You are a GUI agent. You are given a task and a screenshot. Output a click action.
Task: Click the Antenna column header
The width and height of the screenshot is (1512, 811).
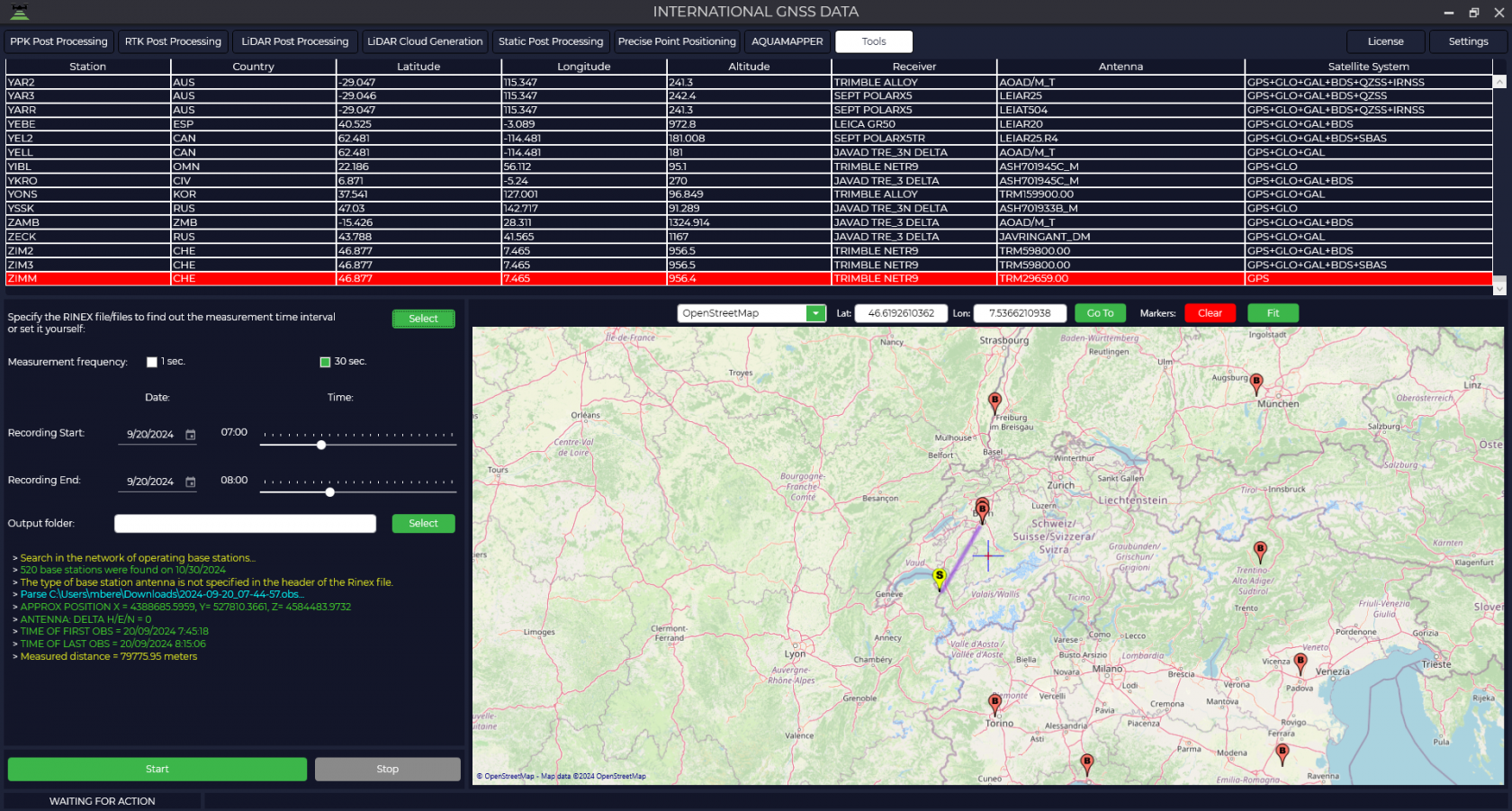coord(1120,67)
